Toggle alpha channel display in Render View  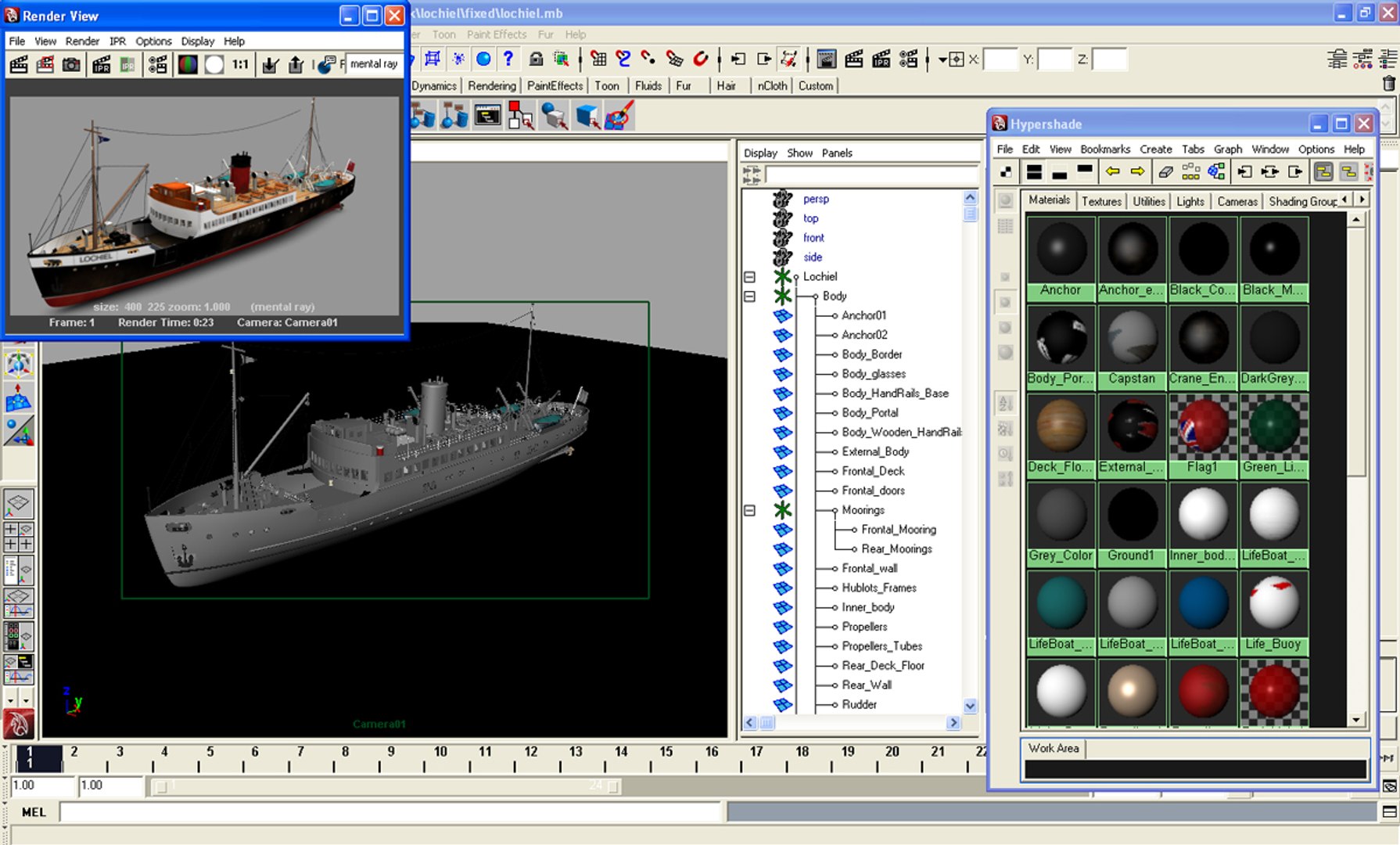tap(214, 65)
